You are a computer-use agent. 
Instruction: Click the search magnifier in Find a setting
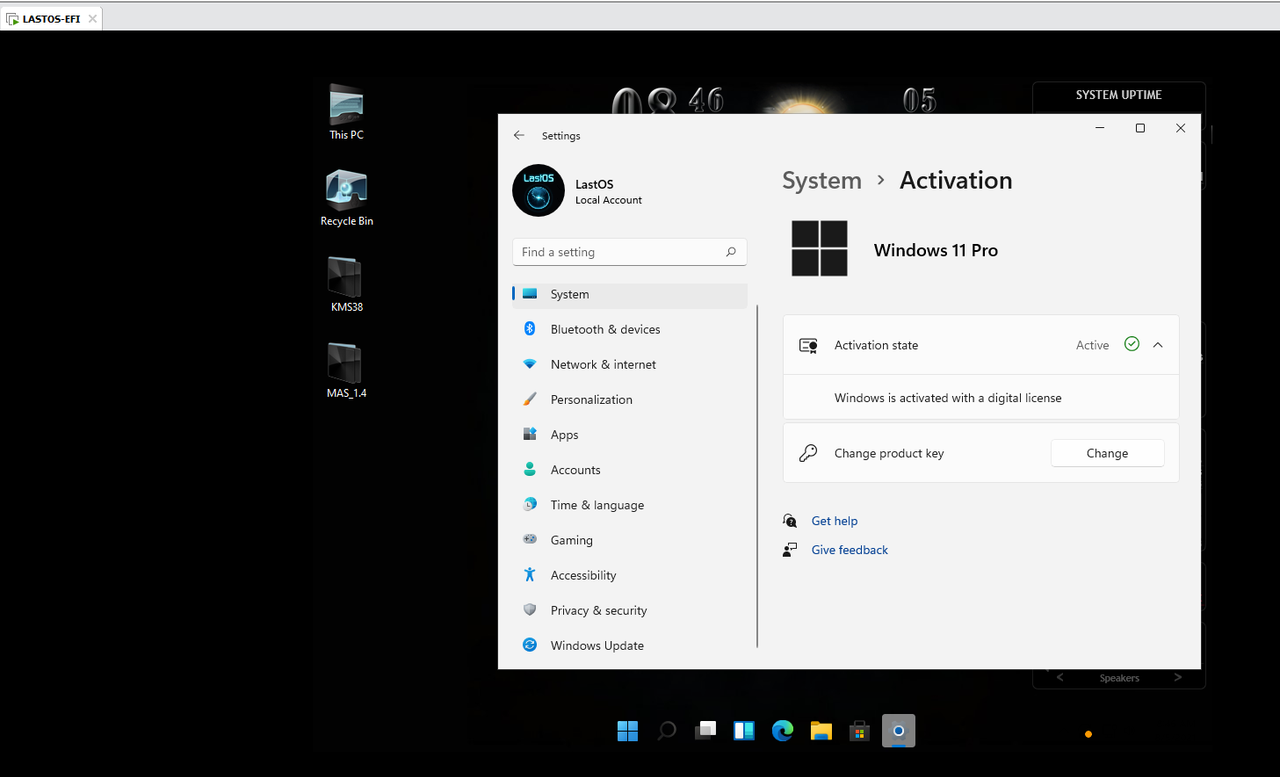(x=731, y=252)
